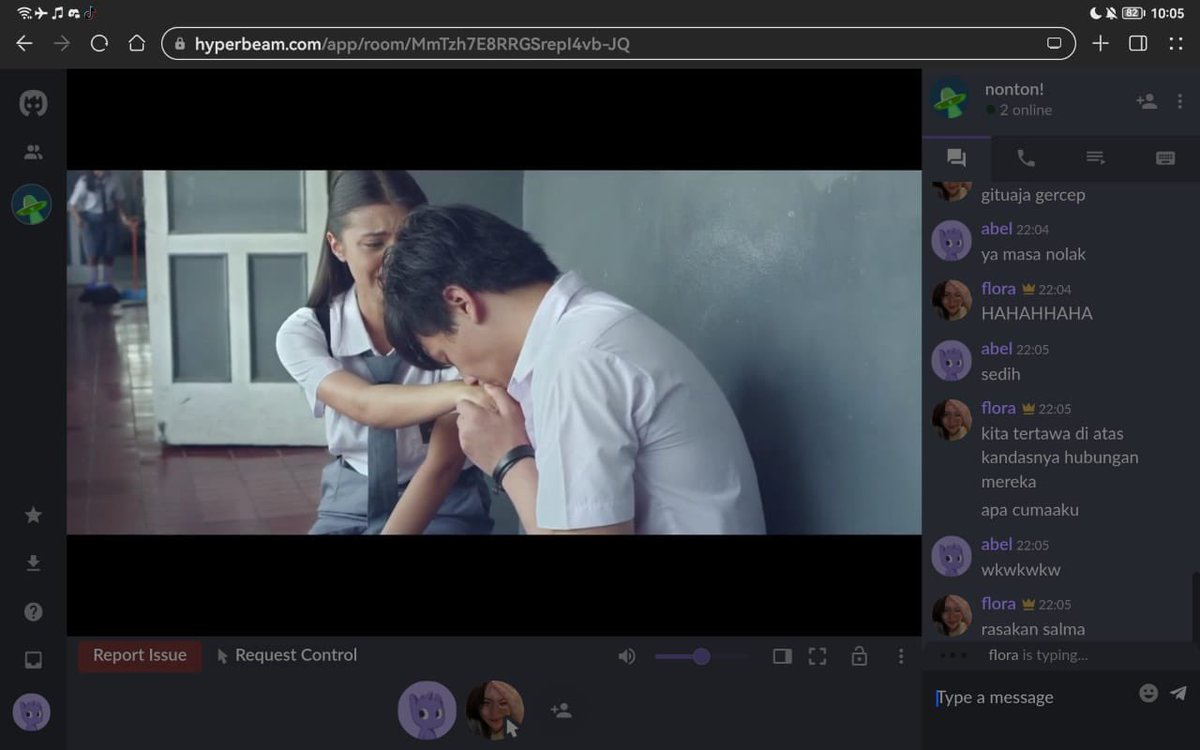Click the Type a message field

1030,697
